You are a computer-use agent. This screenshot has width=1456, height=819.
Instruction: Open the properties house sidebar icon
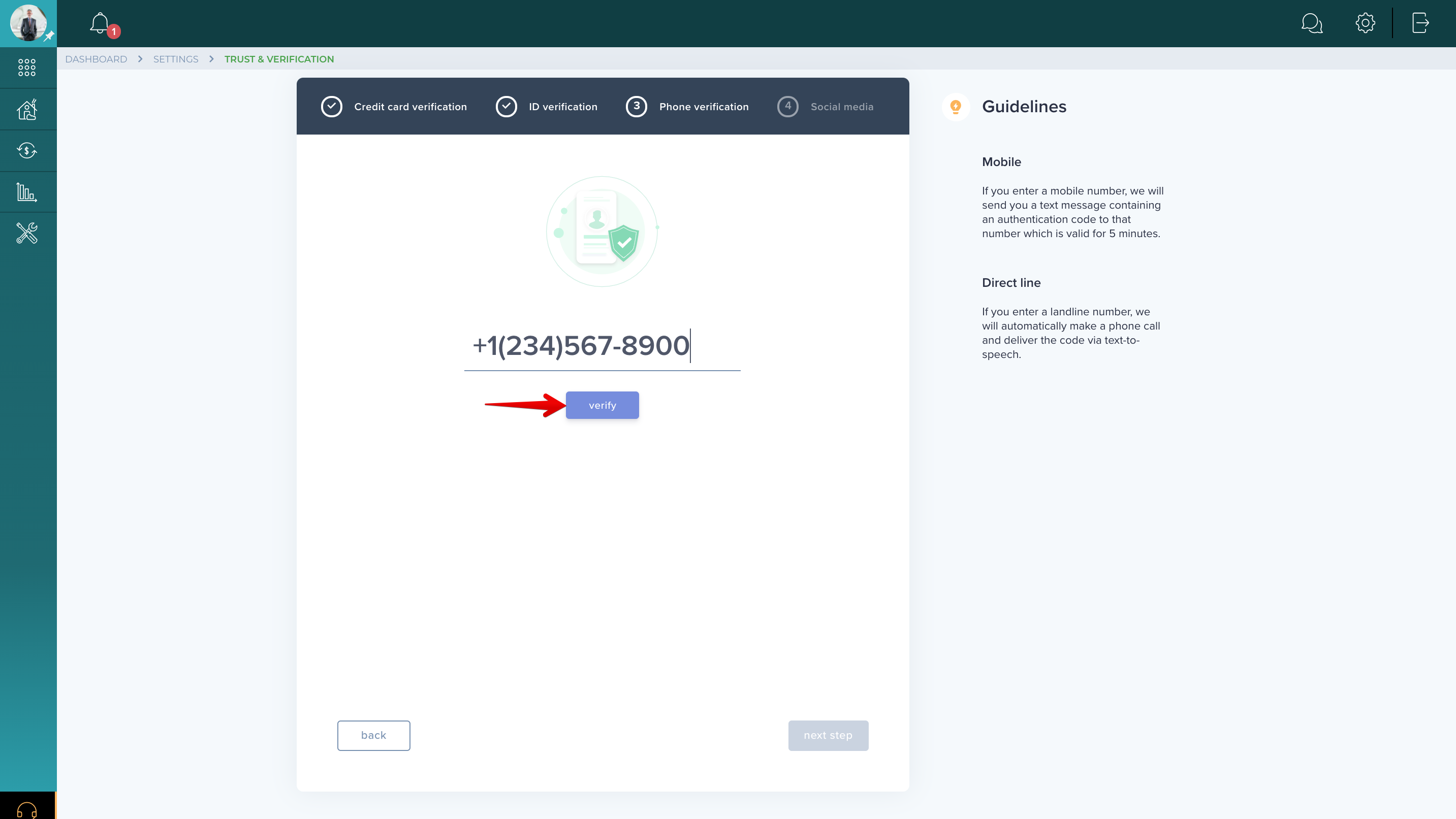[27, 110]
